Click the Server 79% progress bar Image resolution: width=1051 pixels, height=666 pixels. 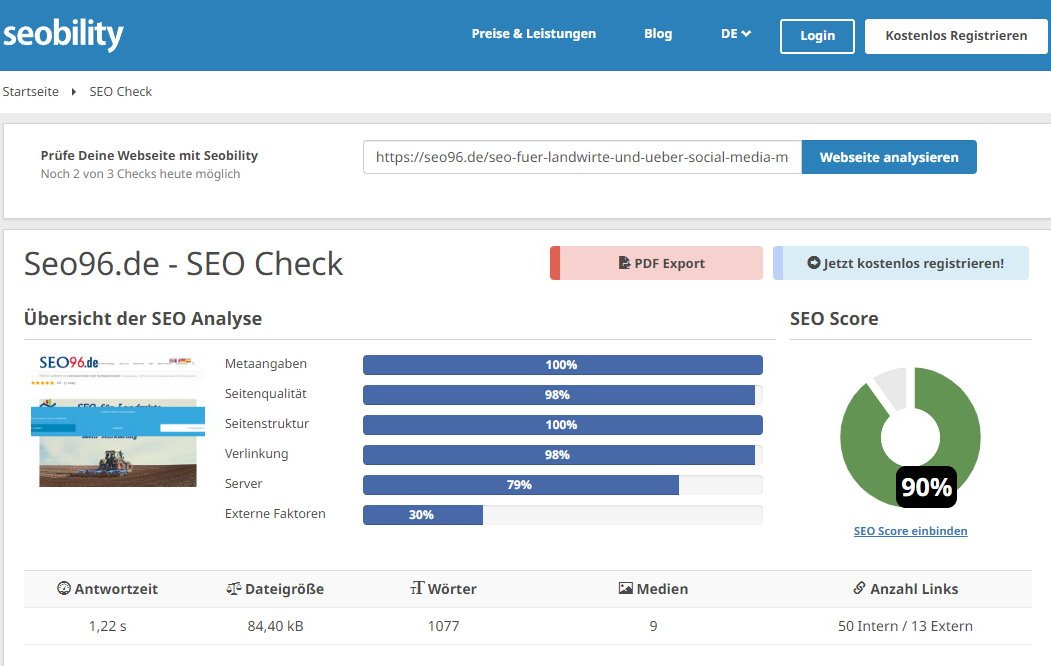(562, 485)
